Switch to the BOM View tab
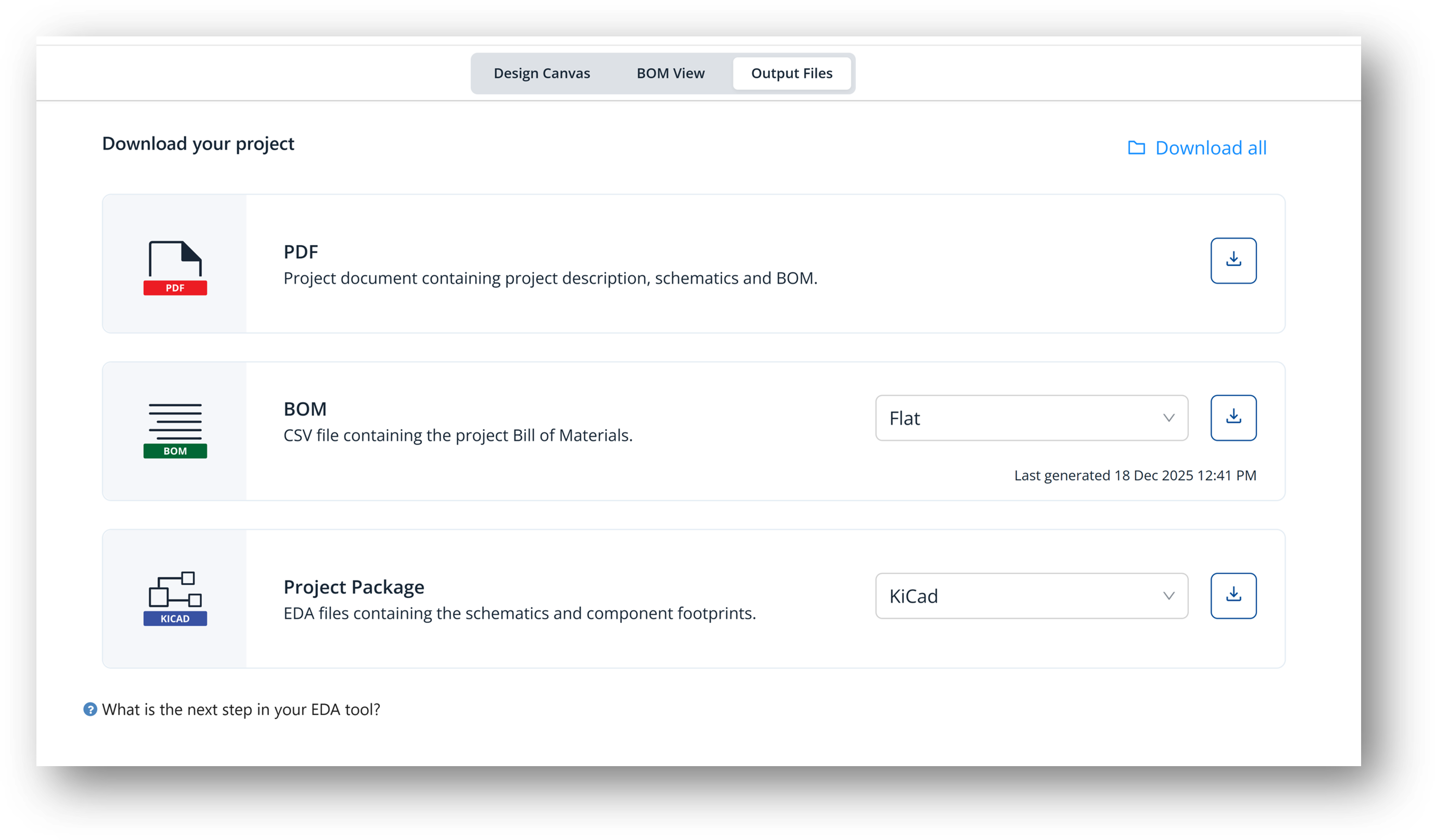Screen dimensions: 1435x840 point(670,73)
